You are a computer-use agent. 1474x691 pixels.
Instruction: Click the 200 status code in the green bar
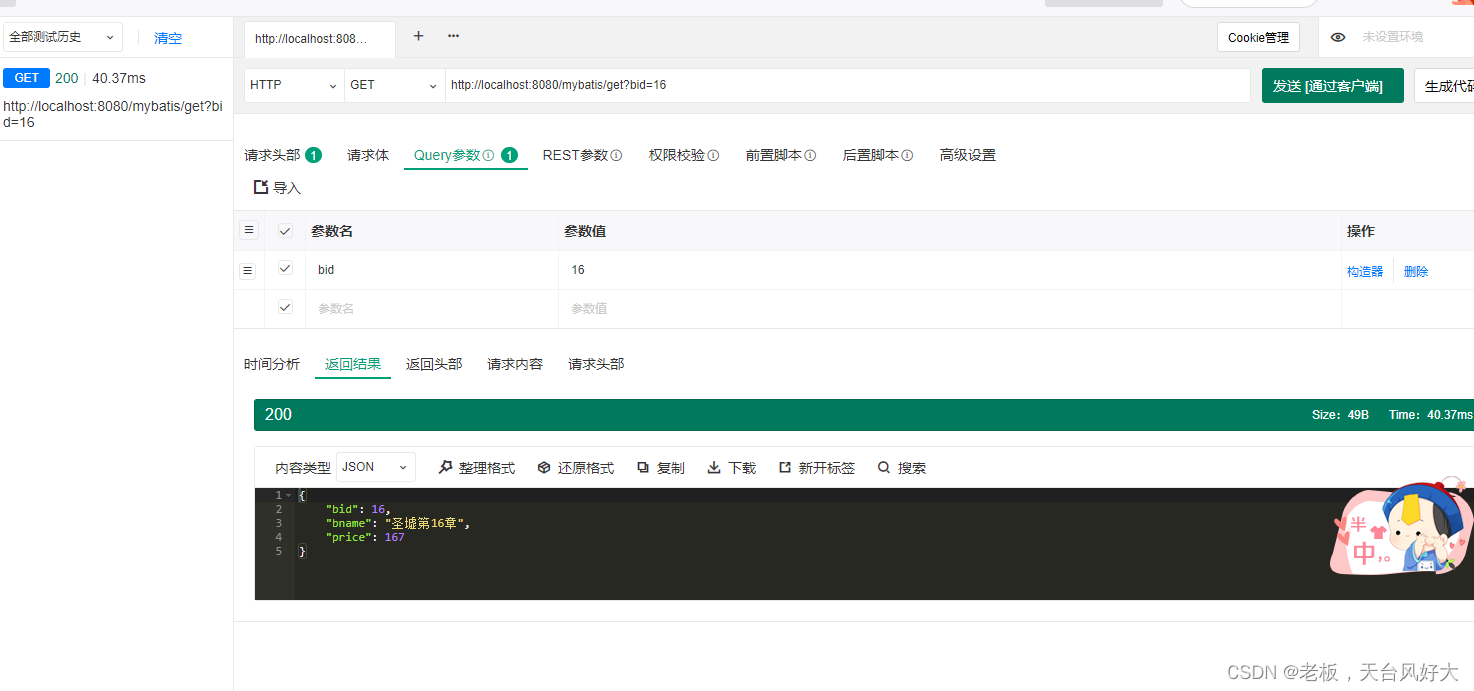(x=278, y=414)
